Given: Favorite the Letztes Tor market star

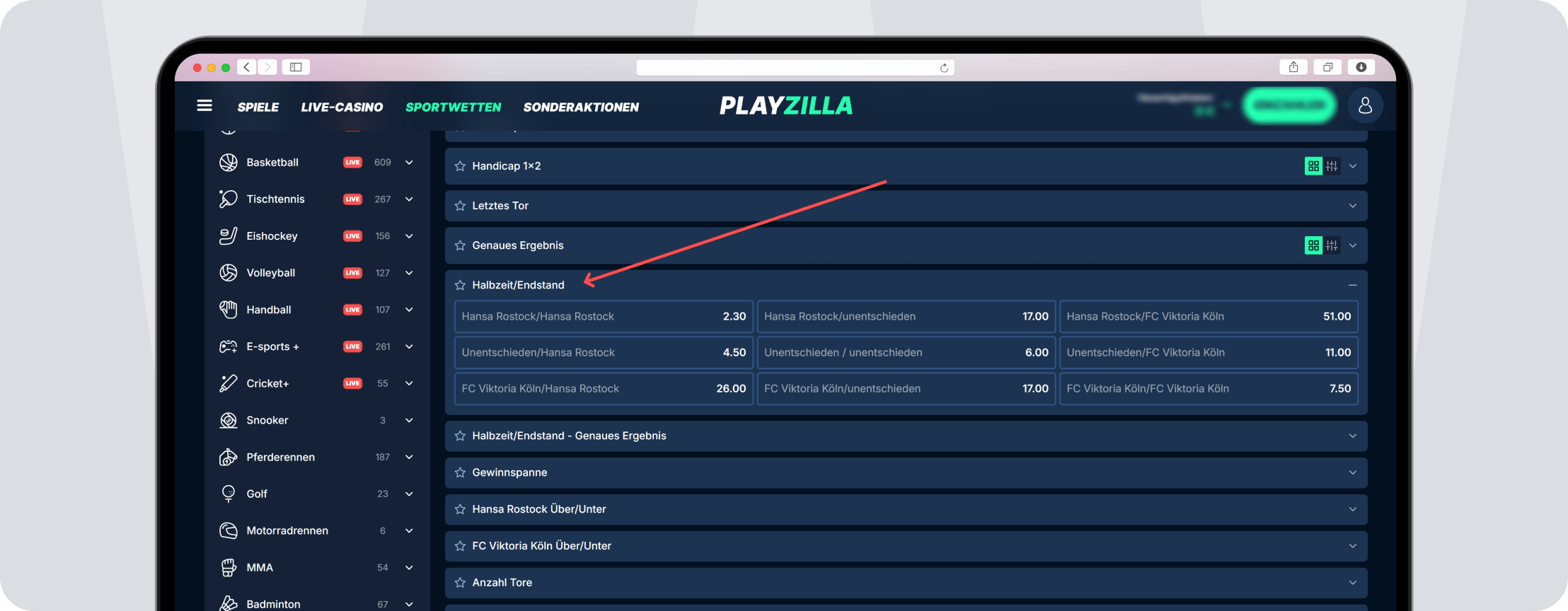Looking at the screenshot, I should tap(460, 206).
